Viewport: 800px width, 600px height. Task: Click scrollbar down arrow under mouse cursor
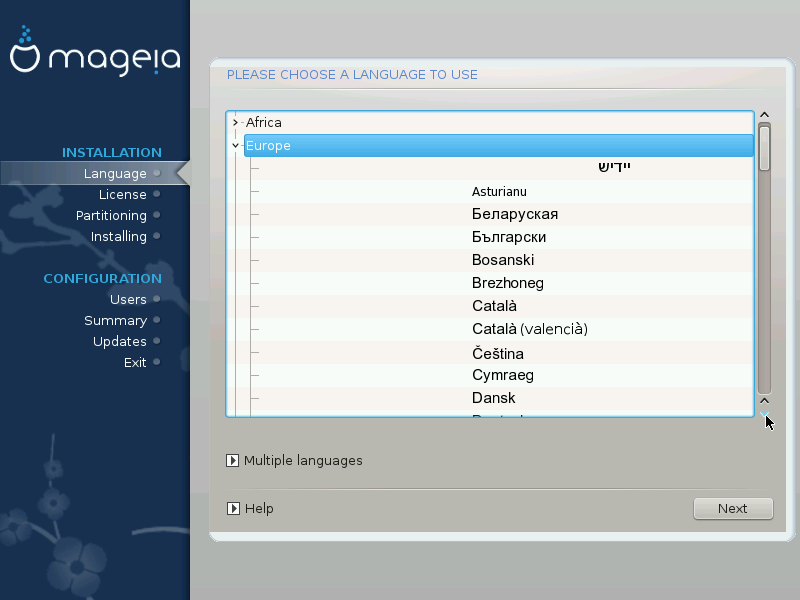click(x=764, y=414)
